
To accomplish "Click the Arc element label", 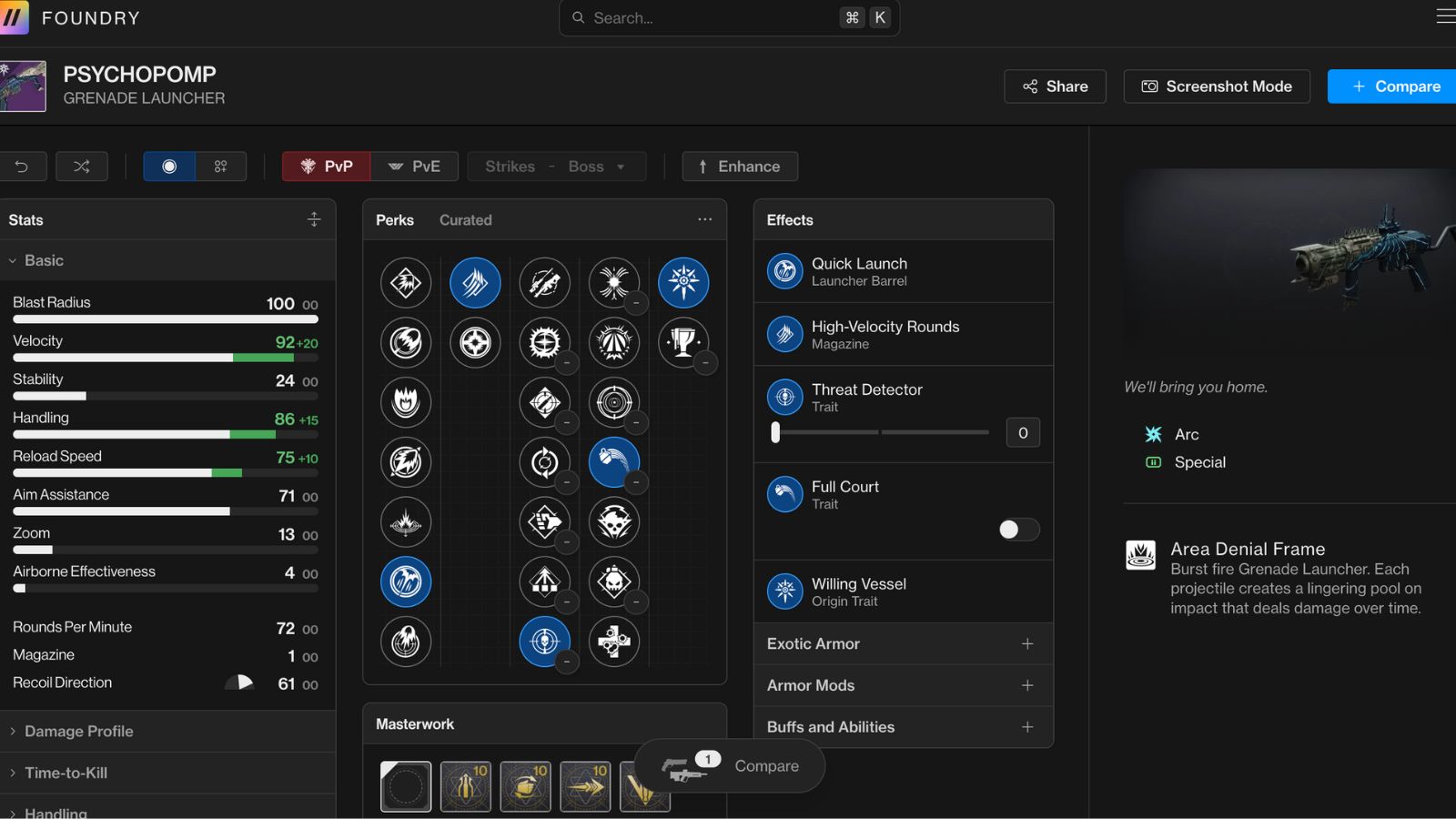I will 1187,434.
